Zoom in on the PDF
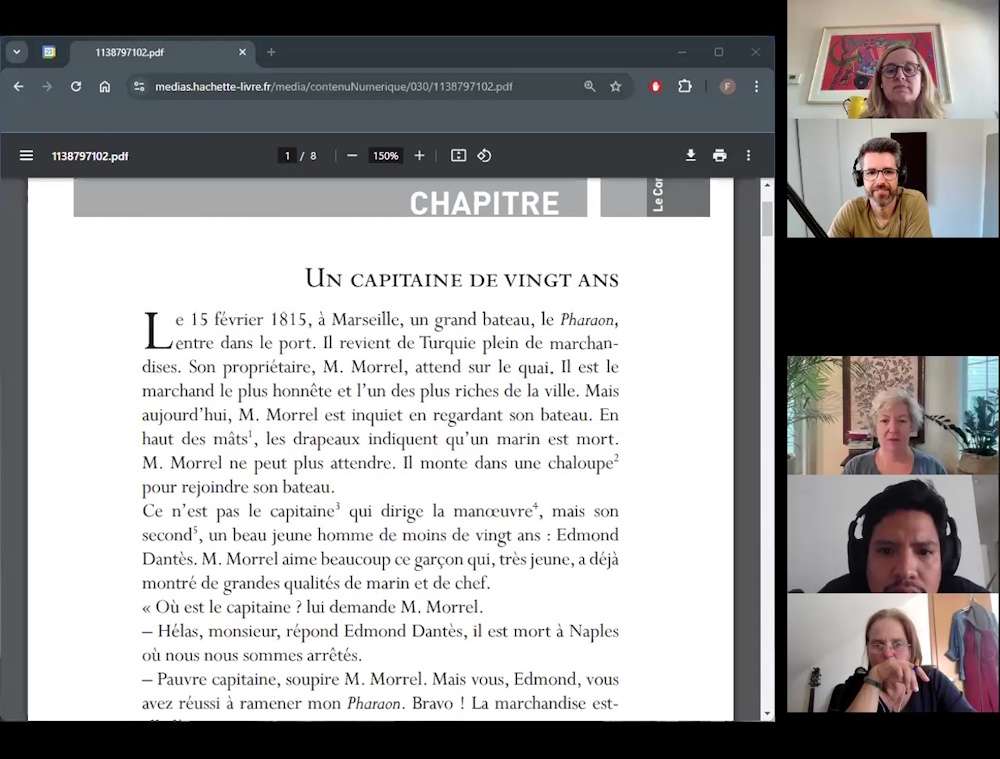Viewport: 1000px width, 759px height. tap(419, 156)
